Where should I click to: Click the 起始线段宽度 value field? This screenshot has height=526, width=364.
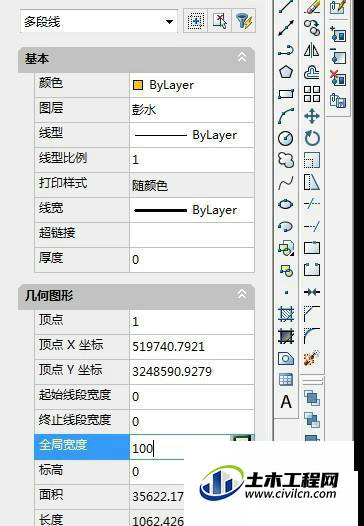(x=192, y=397)
